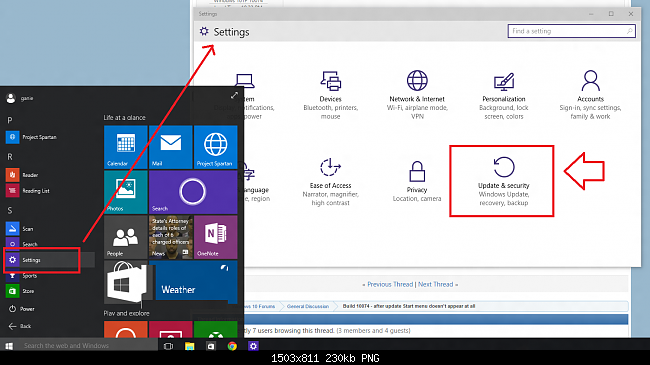Open Devices settings category
This screenshot has width=650, height=365.
pos(330,95)
